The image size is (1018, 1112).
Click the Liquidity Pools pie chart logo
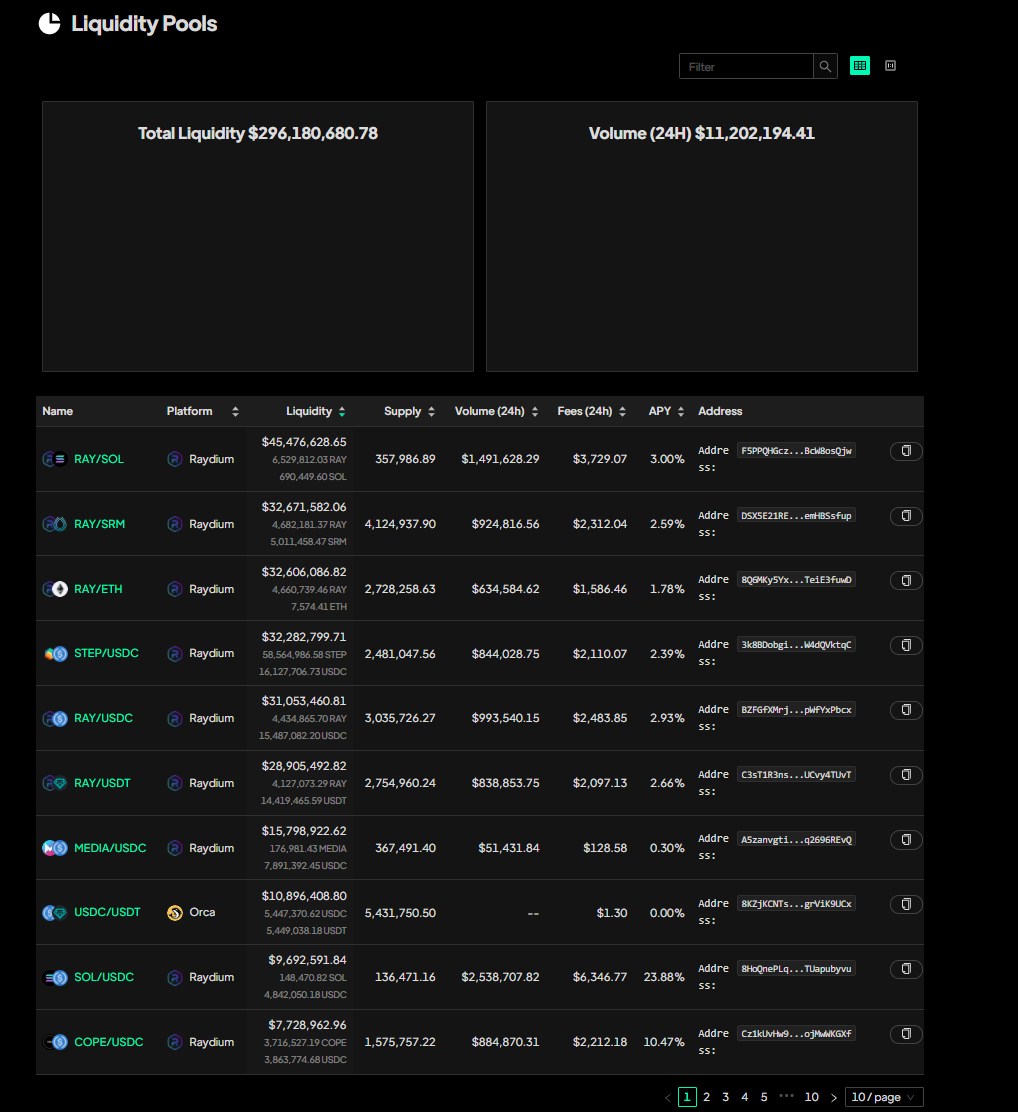point(50,23)
